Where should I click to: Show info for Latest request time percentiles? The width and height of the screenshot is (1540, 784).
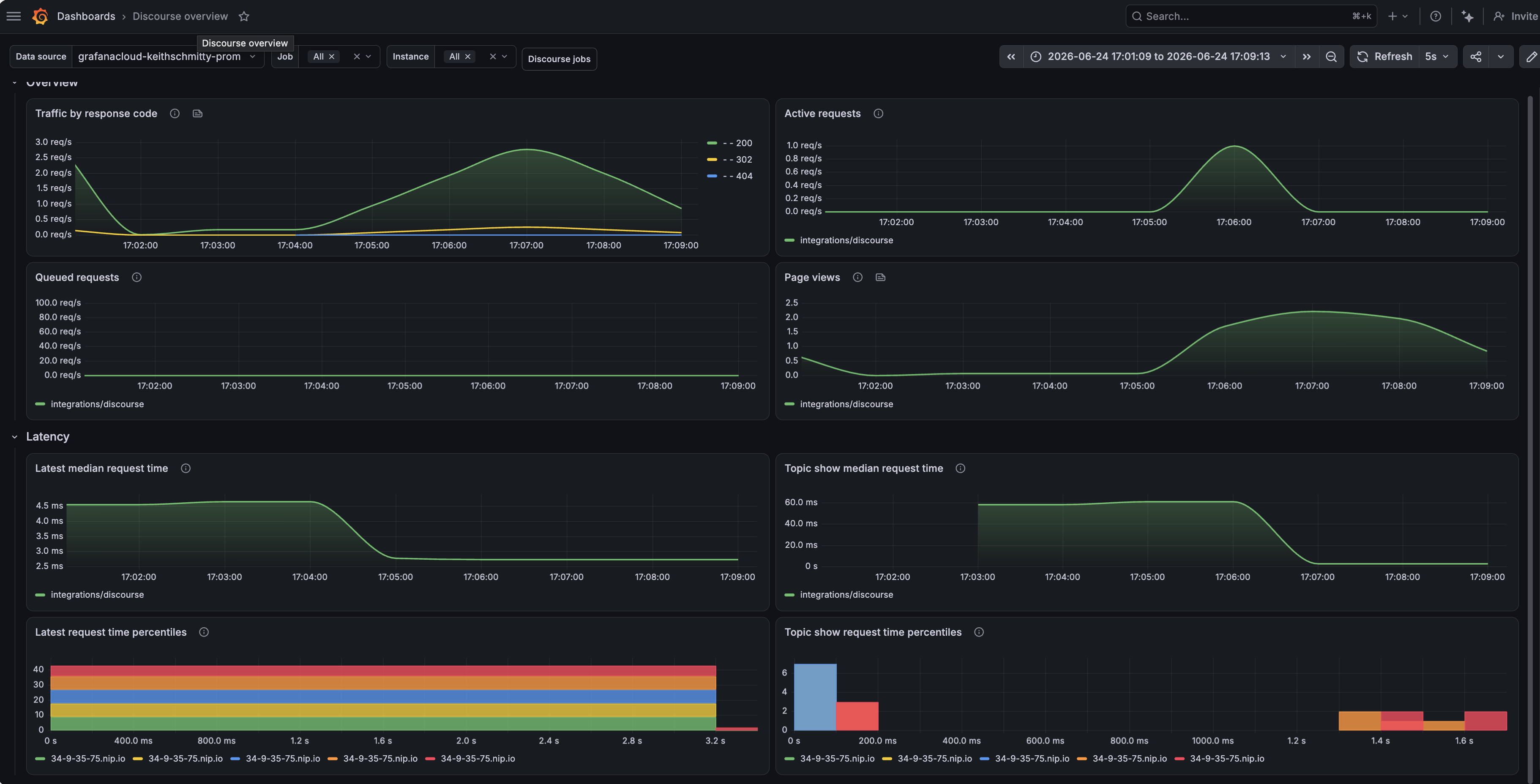204,632
